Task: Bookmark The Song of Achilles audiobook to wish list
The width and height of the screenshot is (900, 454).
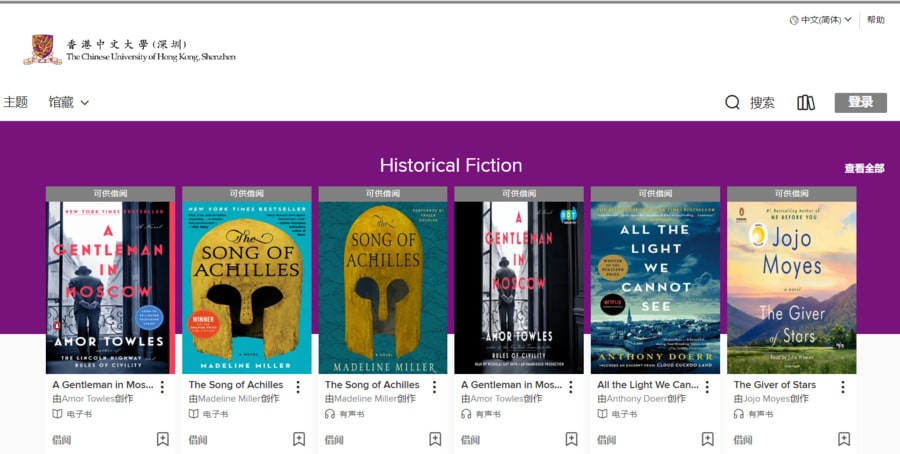Action: (x=435, y=439)
